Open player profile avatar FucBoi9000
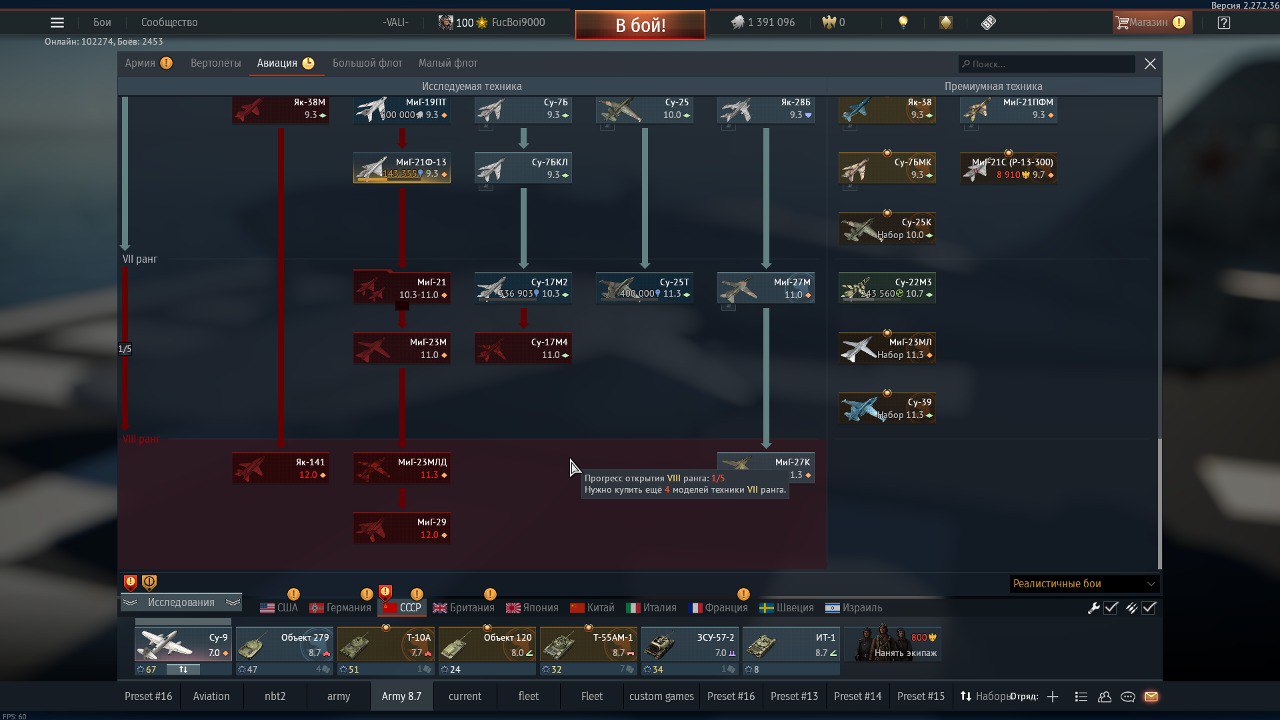1280x720 pixels. pos(446,22)
